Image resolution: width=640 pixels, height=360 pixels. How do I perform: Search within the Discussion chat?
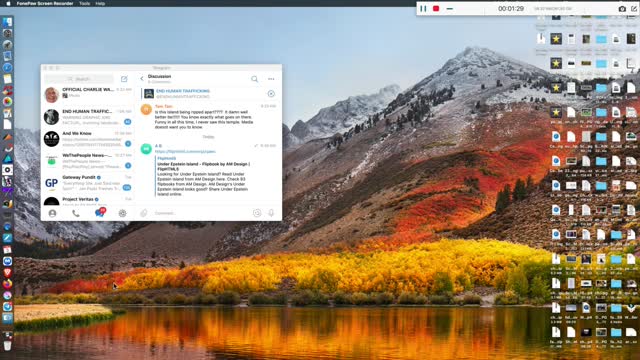pyautogui.click(x=254, y=79)
